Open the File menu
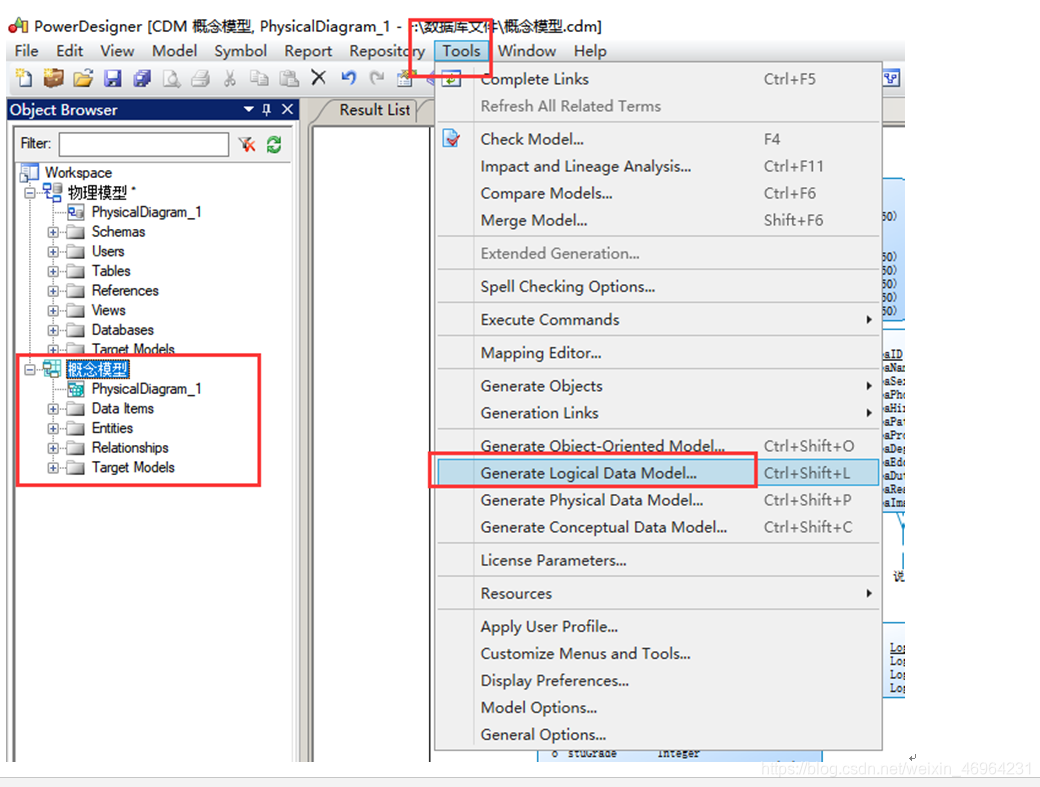Viewport: 1040px width, 787px height. 27,51
